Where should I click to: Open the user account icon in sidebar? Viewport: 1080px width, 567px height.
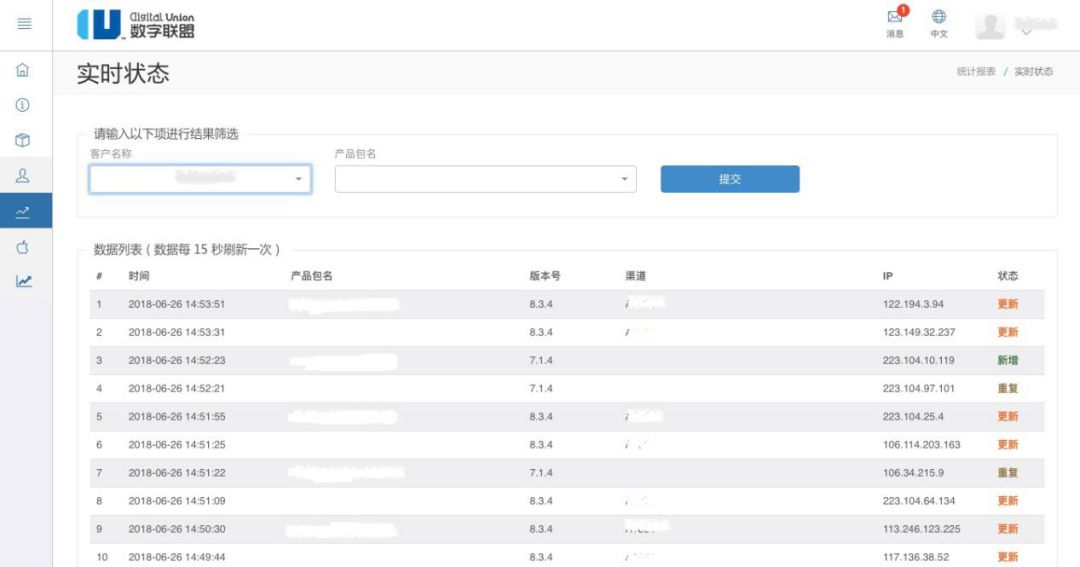pos(23,176)
